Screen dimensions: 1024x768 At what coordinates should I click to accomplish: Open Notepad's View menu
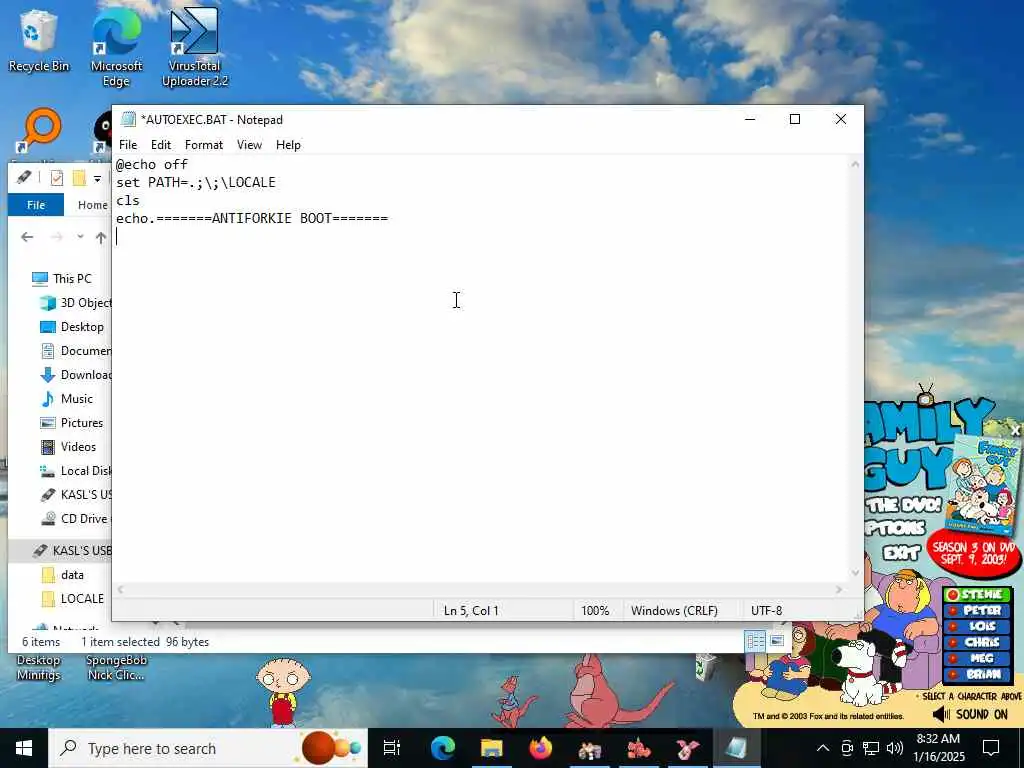point(249,145)
